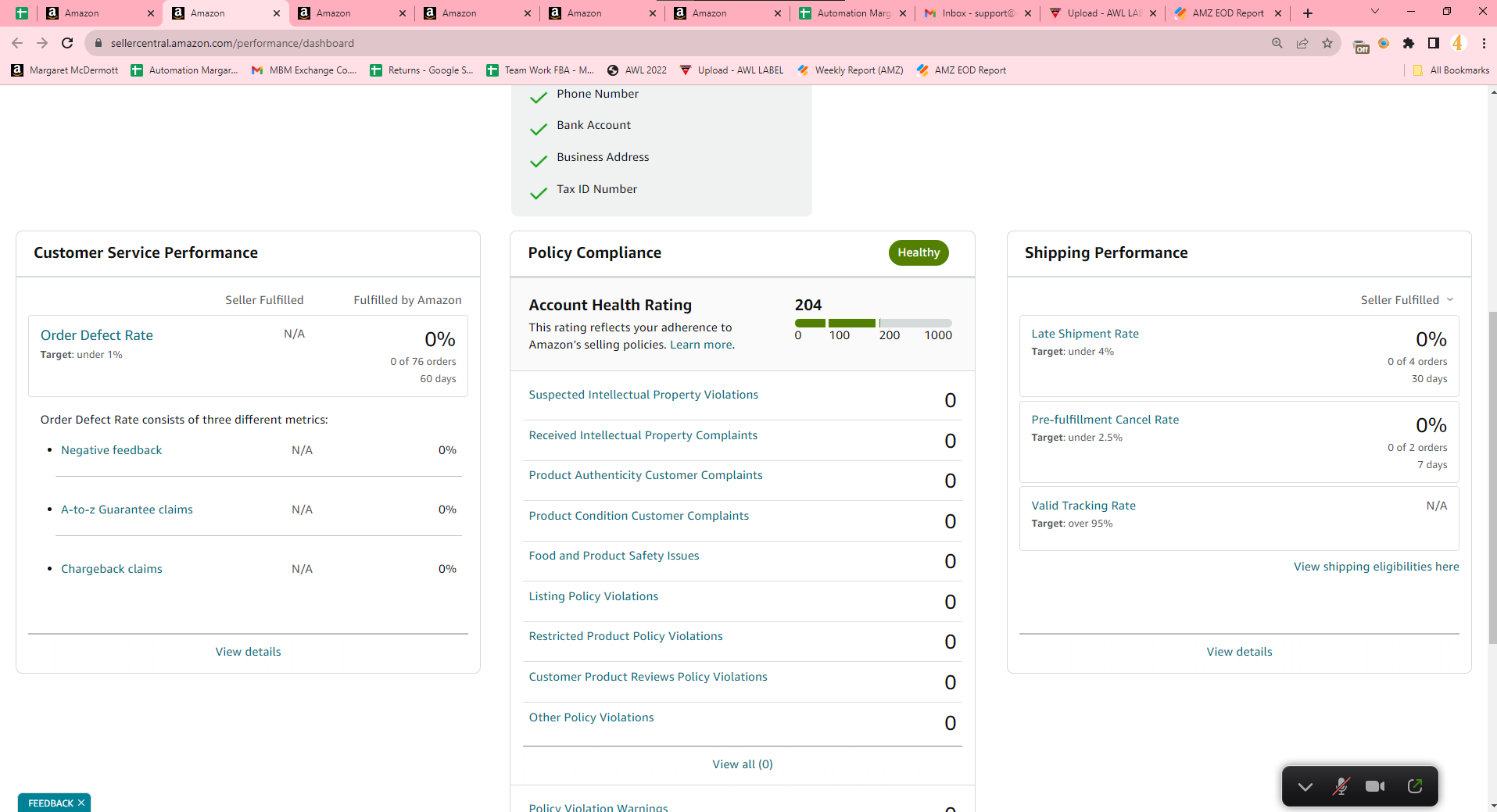
Task: Open the Margaret McDermott bookmark
Action: 65,70
